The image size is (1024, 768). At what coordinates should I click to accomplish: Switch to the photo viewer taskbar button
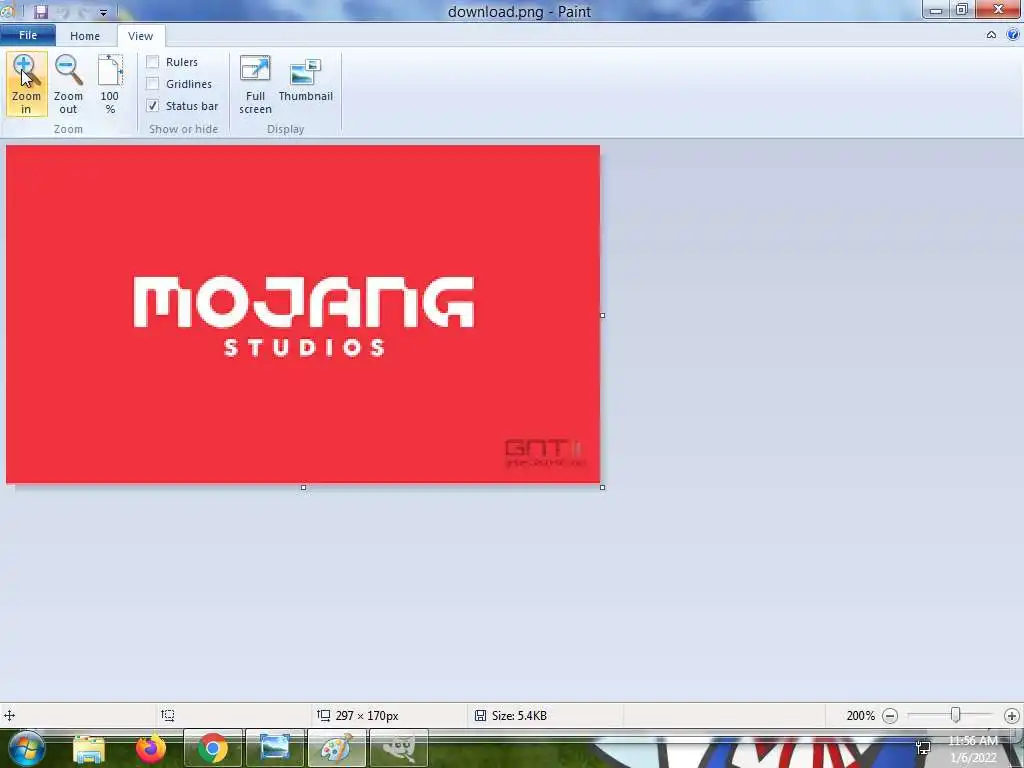click(x=275, y=748)
